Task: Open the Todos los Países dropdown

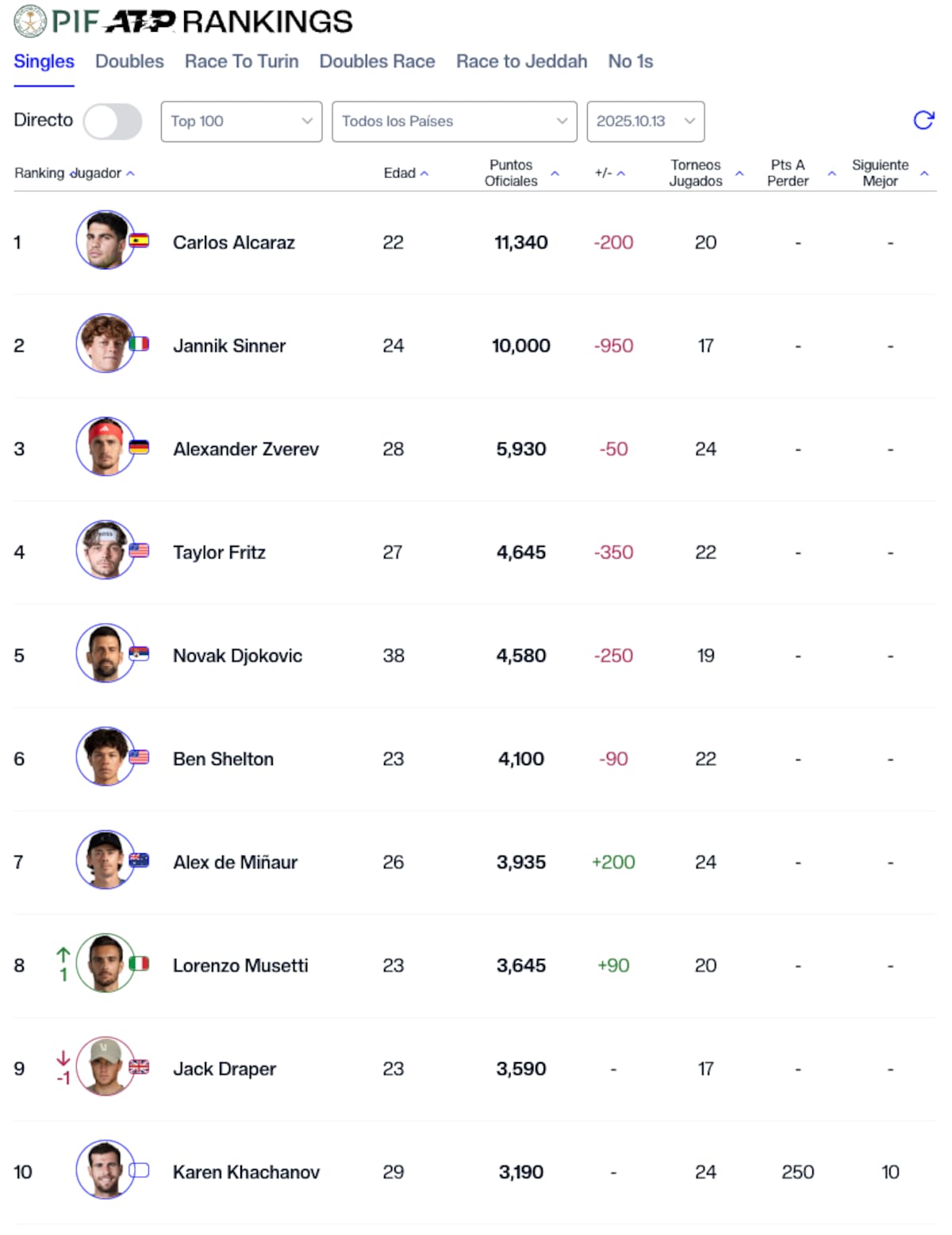Action: pyautogui.click(x=454, y=121)
